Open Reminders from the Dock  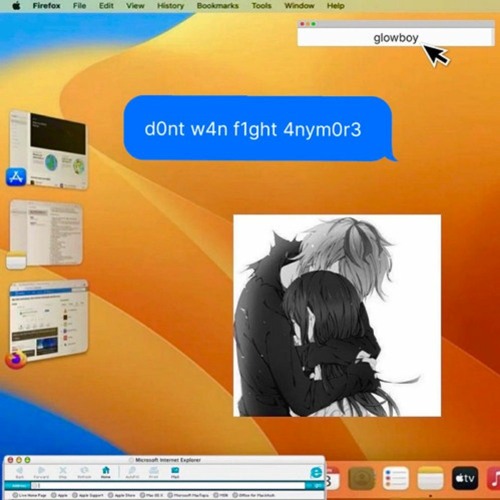tap(396, 478)
